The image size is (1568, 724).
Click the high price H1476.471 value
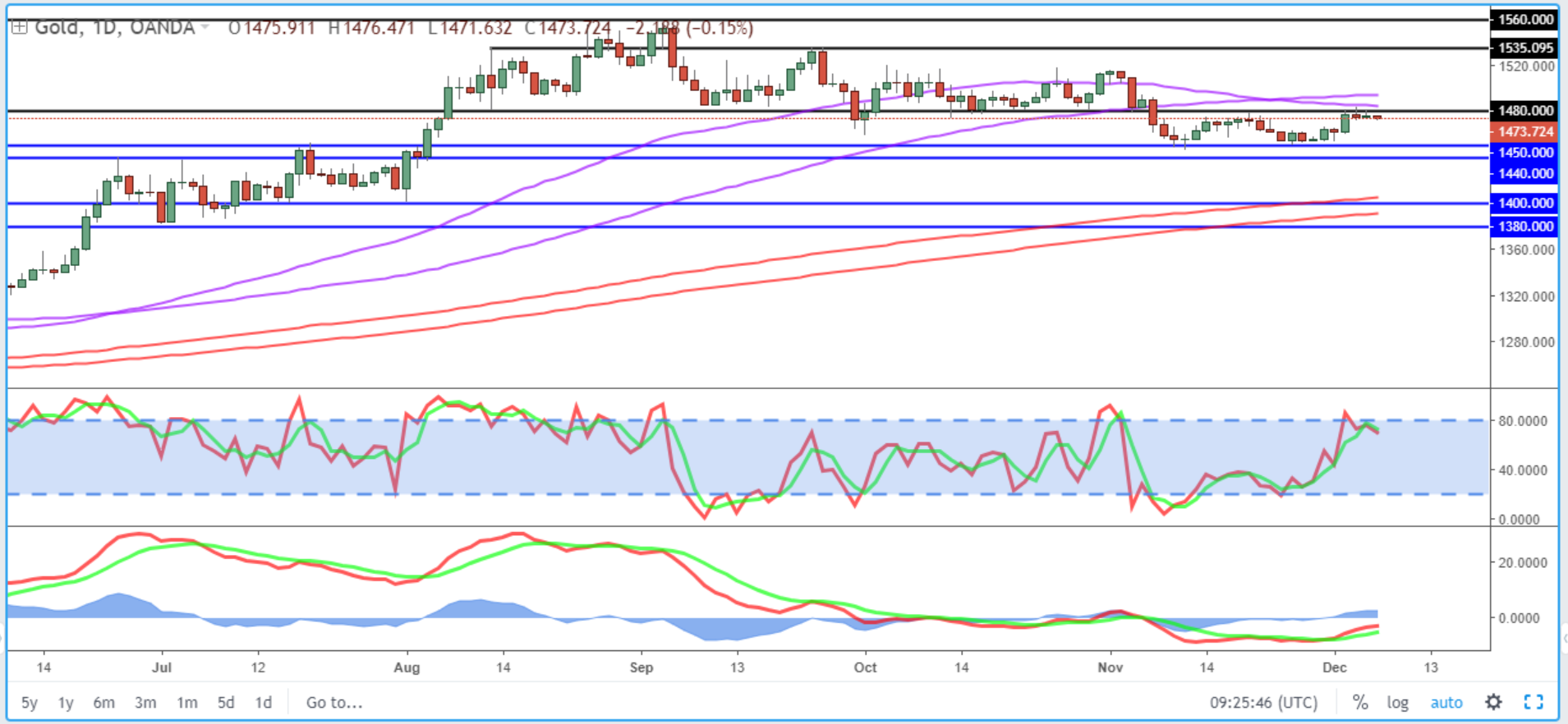(371, 28)
